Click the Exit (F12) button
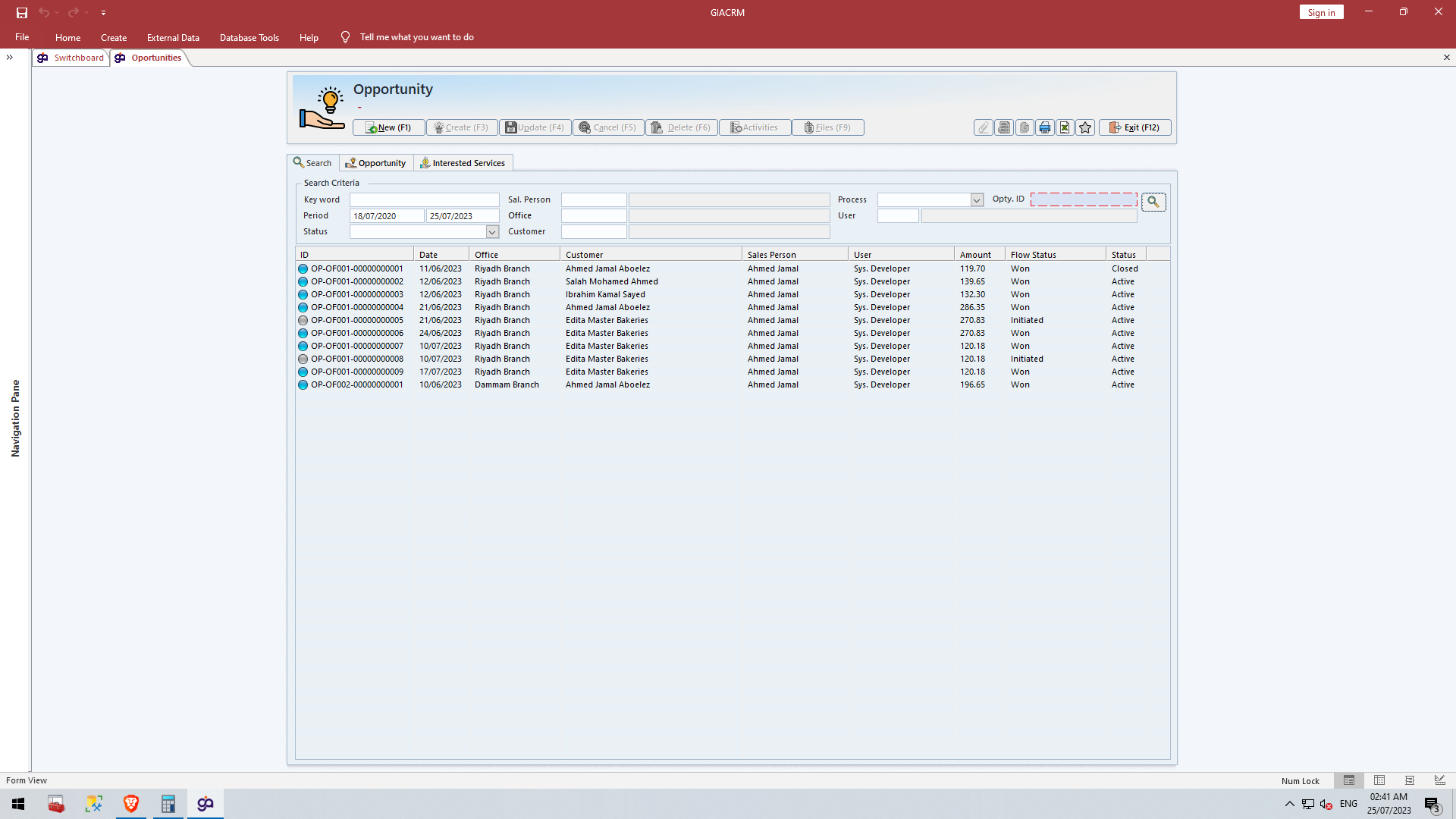This screenshot has height=819, width=1456. [1134, 127]
